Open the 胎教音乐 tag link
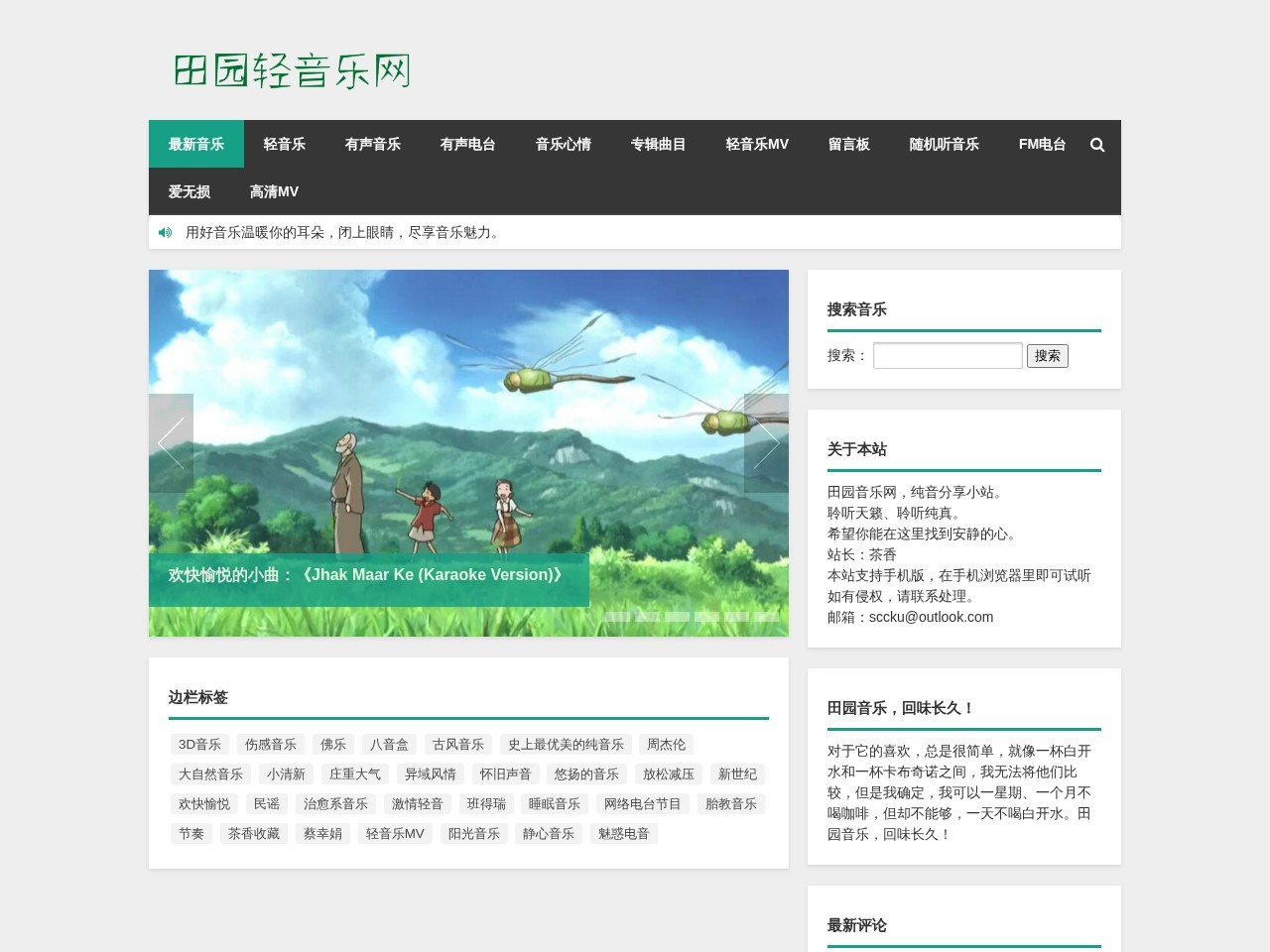Viewport: 1270px width, 952px height. [x=731, y=803]
